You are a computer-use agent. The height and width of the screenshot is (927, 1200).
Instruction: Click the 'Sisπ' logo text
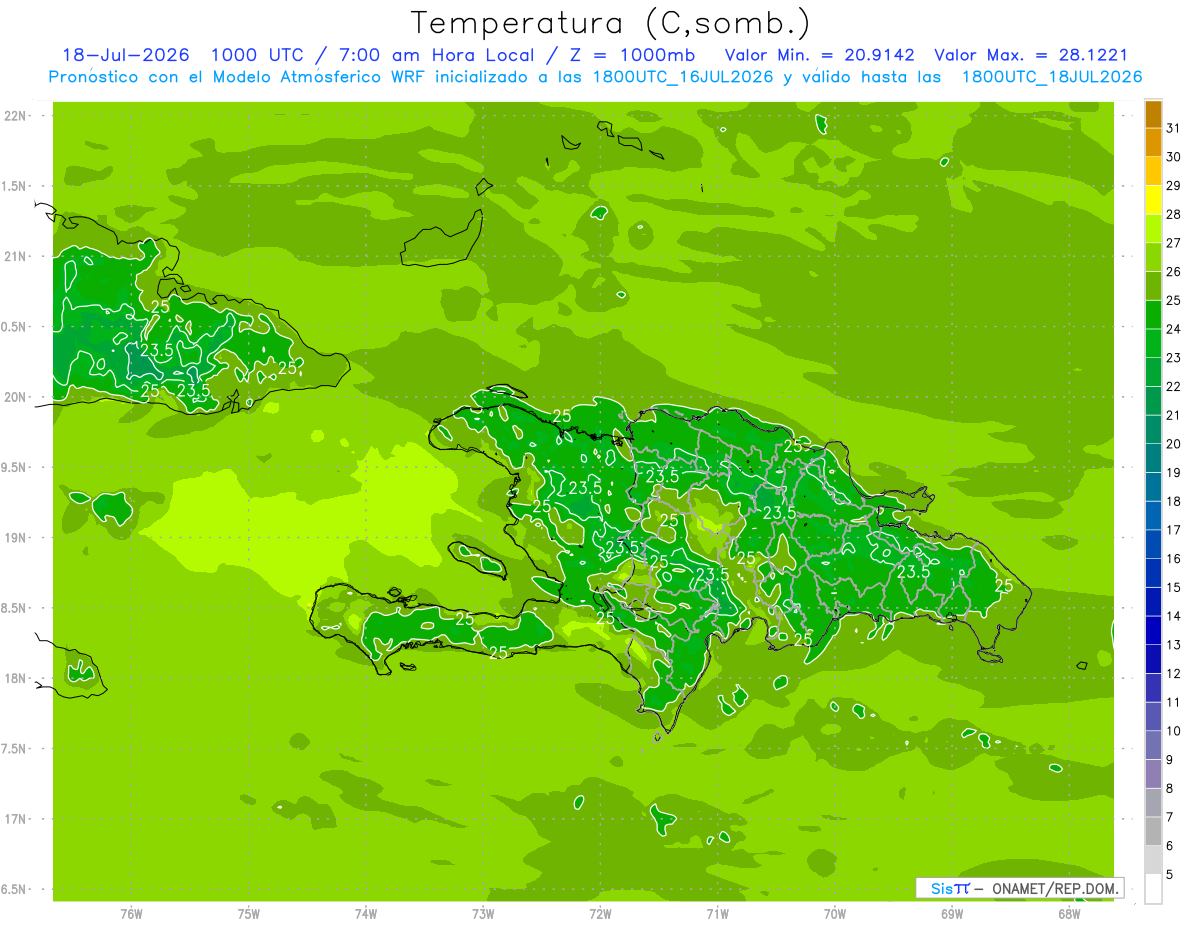950,888
